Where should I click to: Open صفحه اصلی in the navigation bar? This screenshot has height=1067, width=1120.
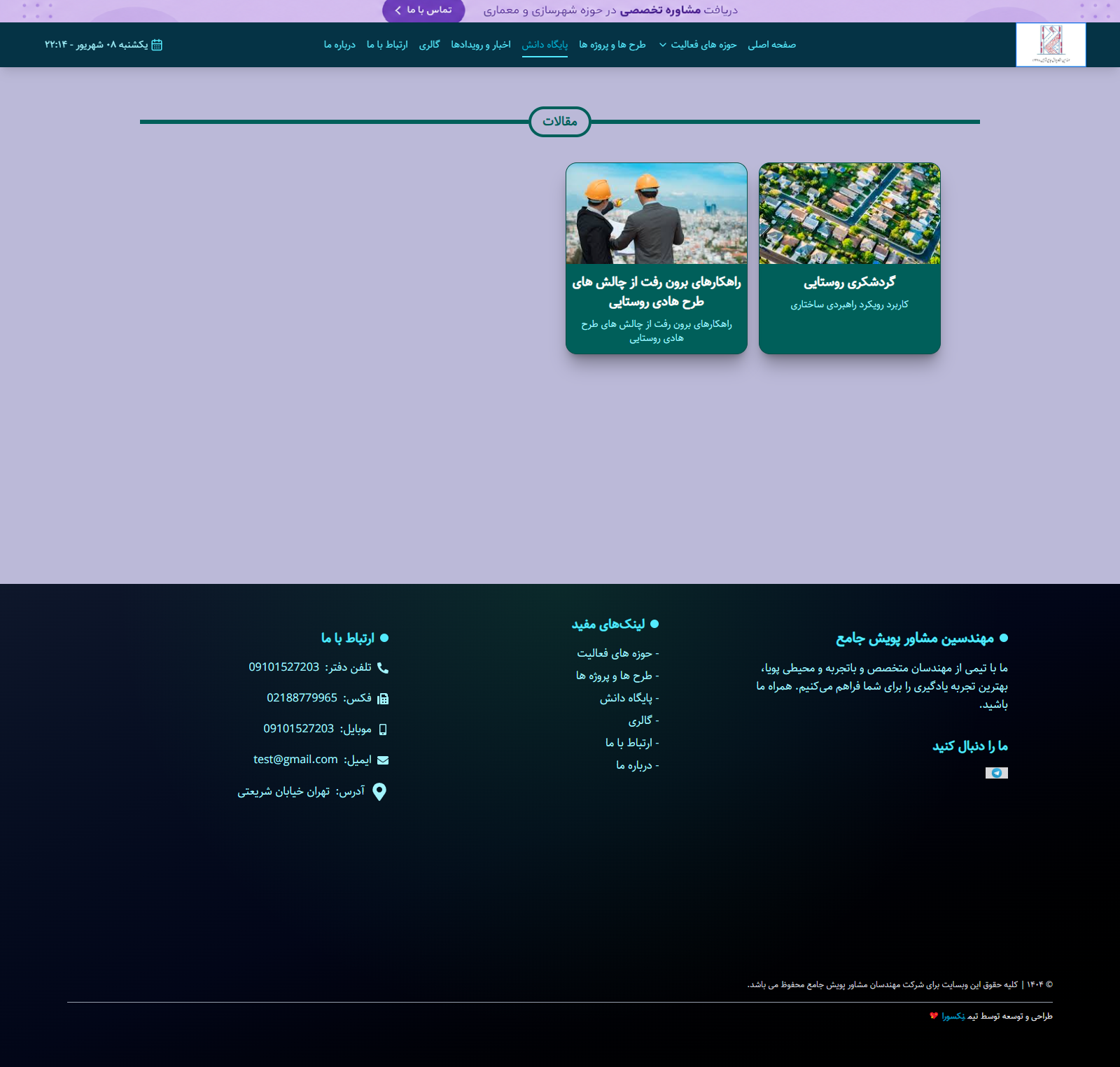click(771, 45)
